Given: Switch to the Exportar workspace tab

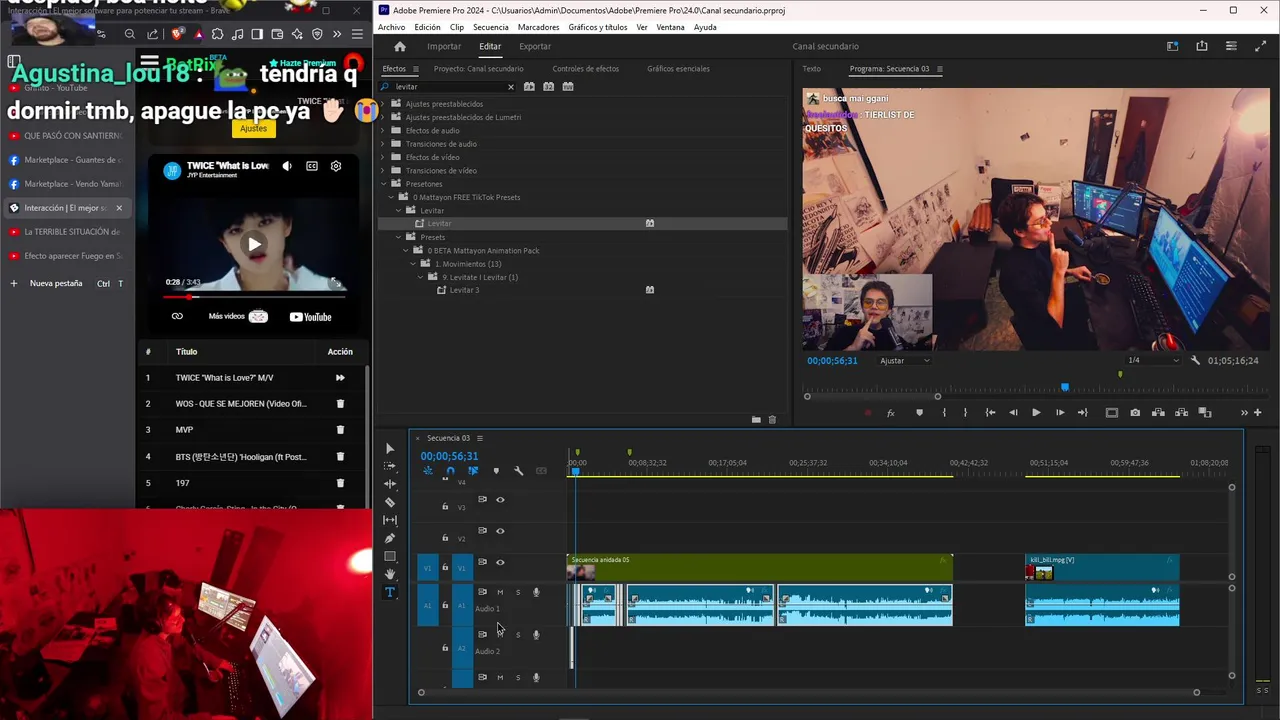Looking at the screenshot, I should (x=535, y=46).
